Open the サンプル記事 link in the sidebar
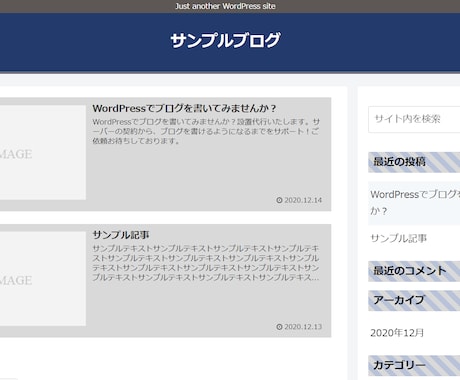460x380 pixels. 399,238
